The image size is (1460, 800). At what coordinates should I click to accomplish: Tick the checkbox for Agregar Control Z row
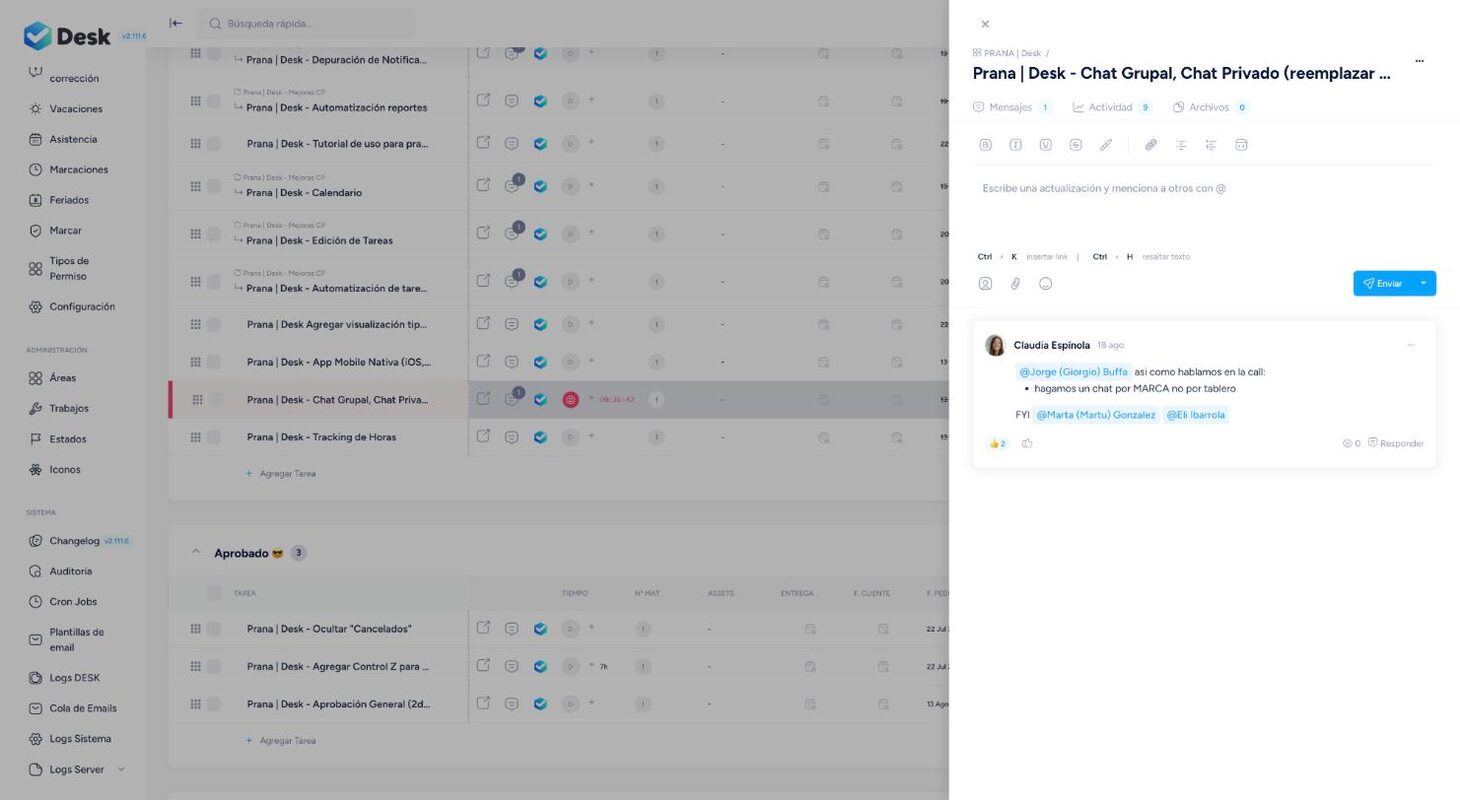[214, 666]
